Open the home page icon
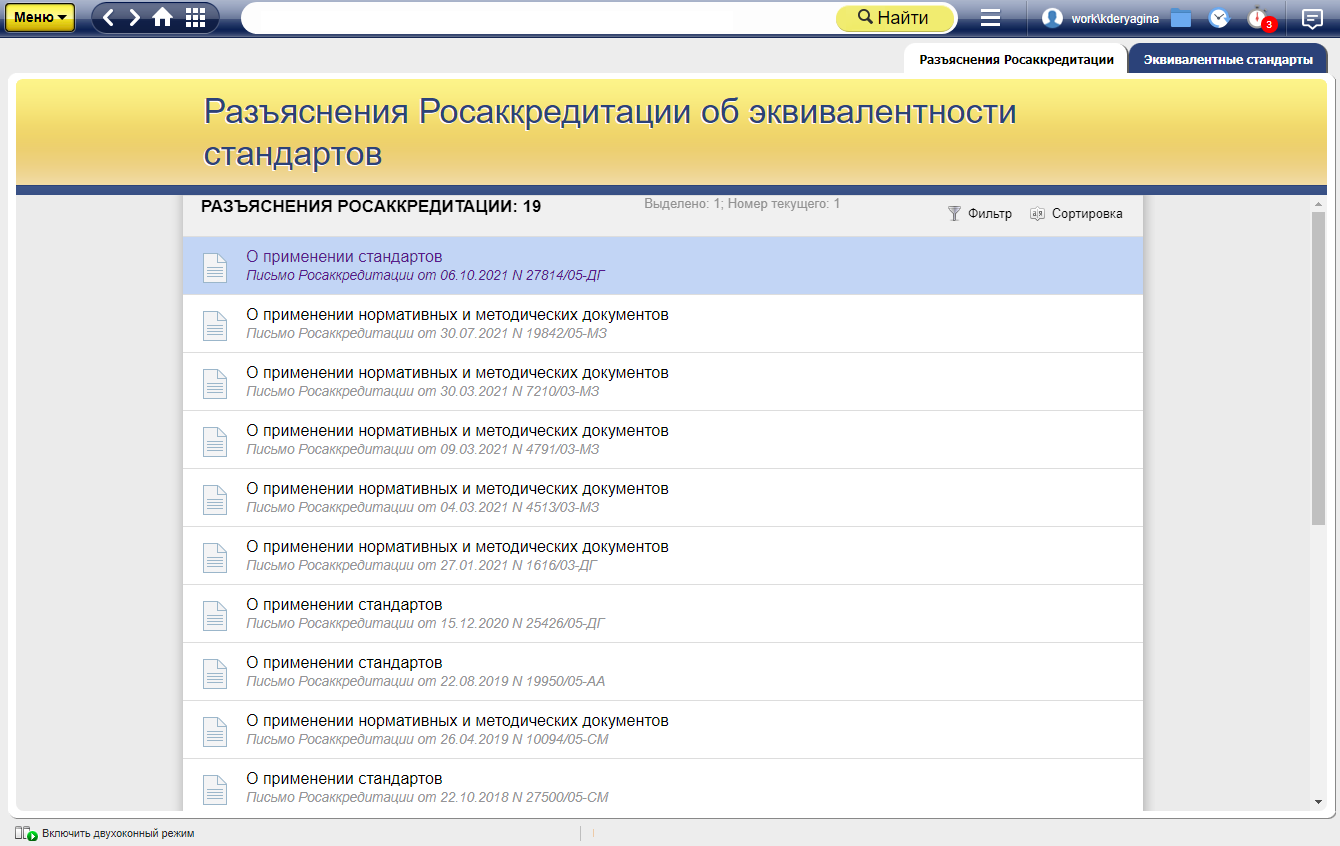This screenshot has width=1340, height=846. point(163,18)
